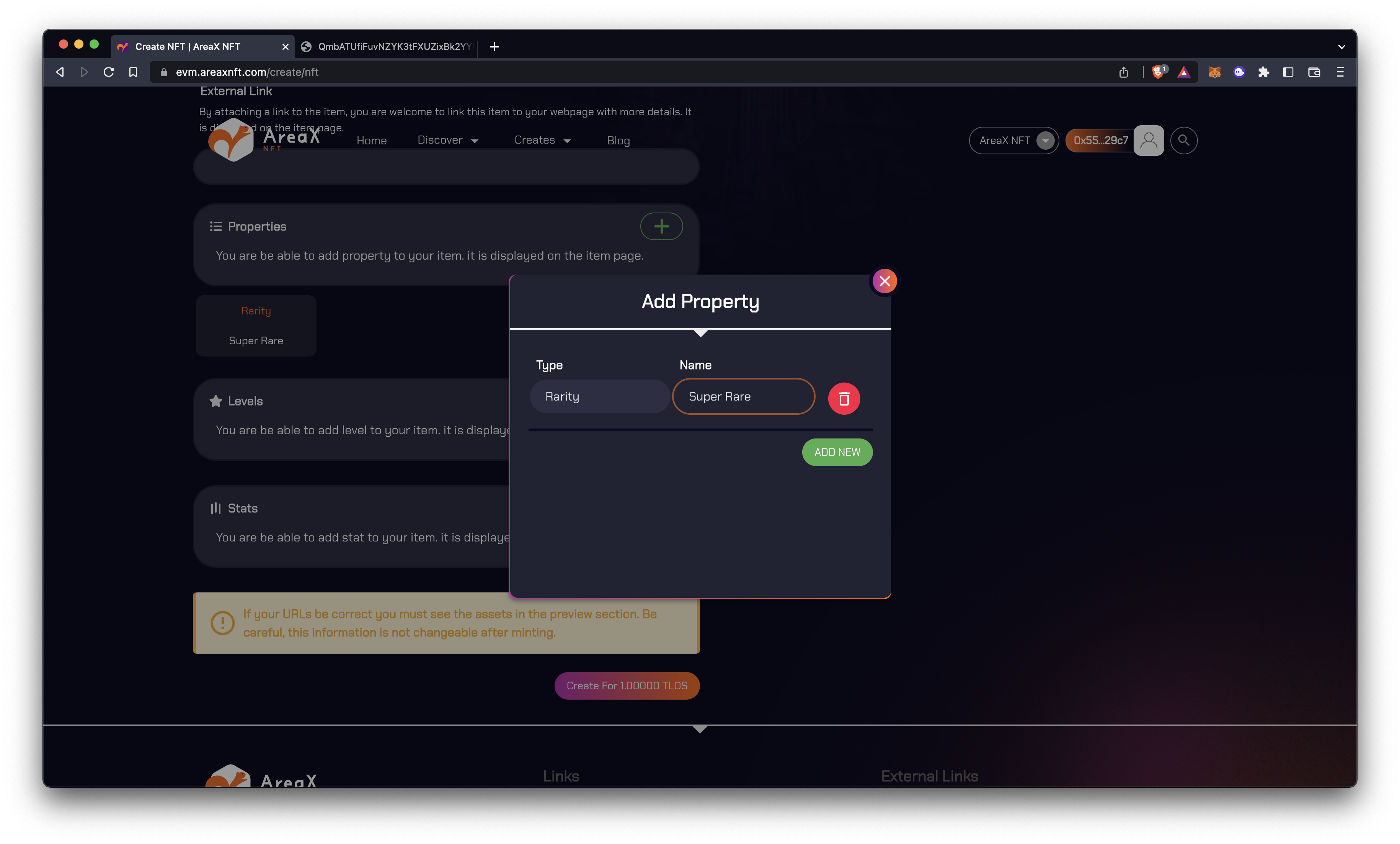Viewport: 1400px width, 844px height.
Task: Click the "Levels" section heading
Action: pyautogui.click(x=245, y=401)
